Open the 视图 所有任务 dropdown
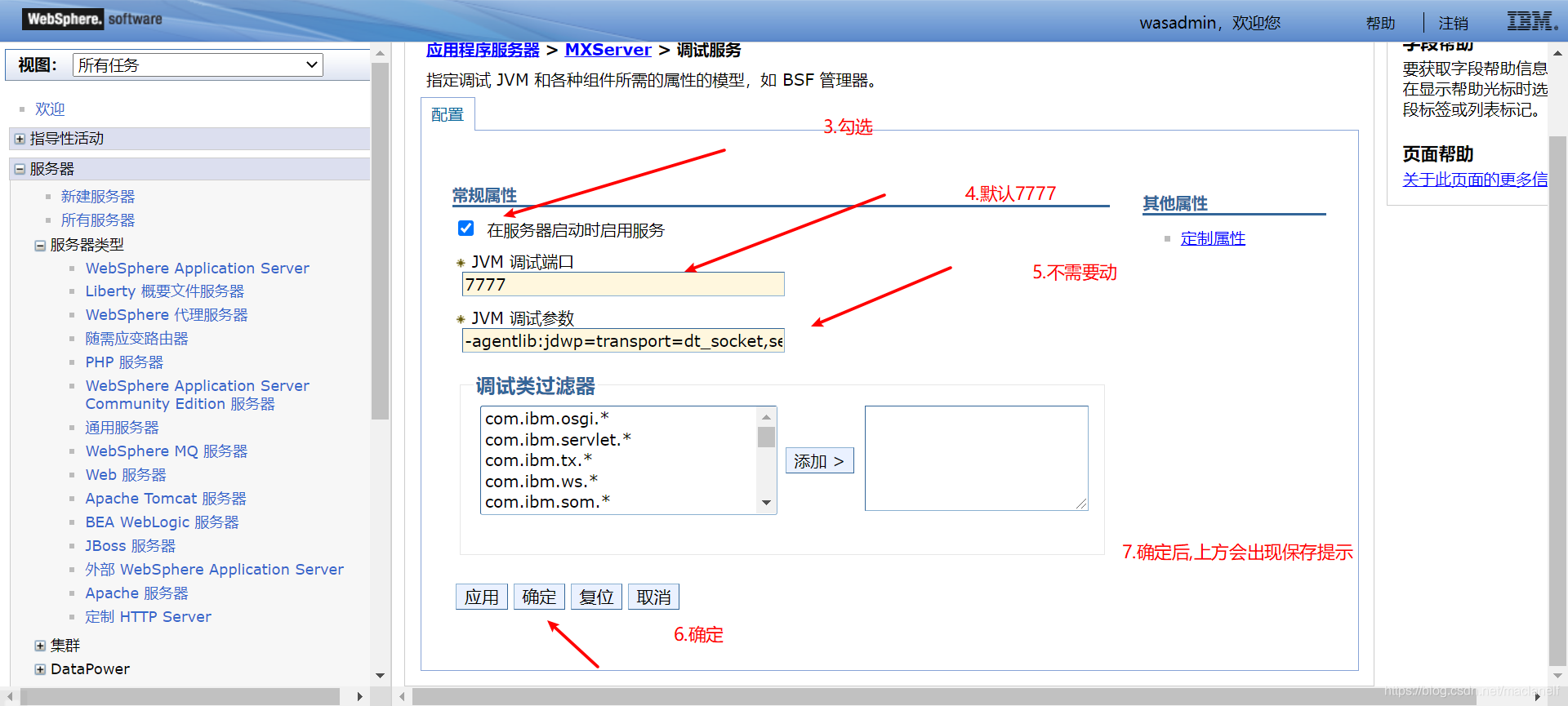The height and width of the screenshot is (706, 1568). 198,65
